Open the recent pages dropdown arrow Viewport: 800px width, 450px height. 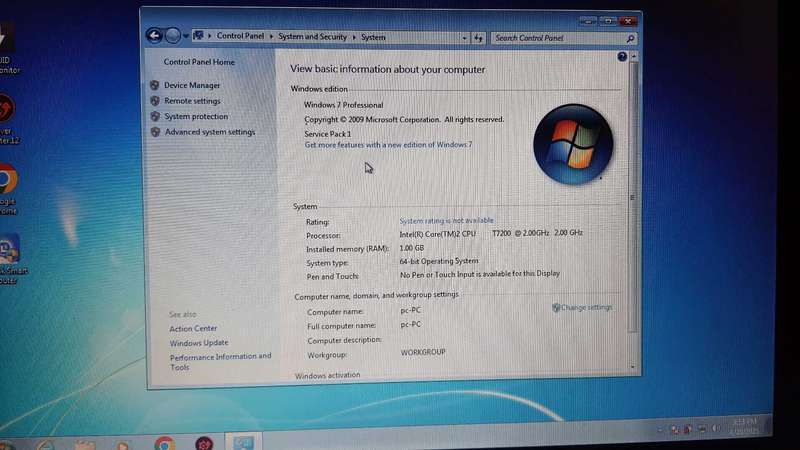(x=186, y=36)
